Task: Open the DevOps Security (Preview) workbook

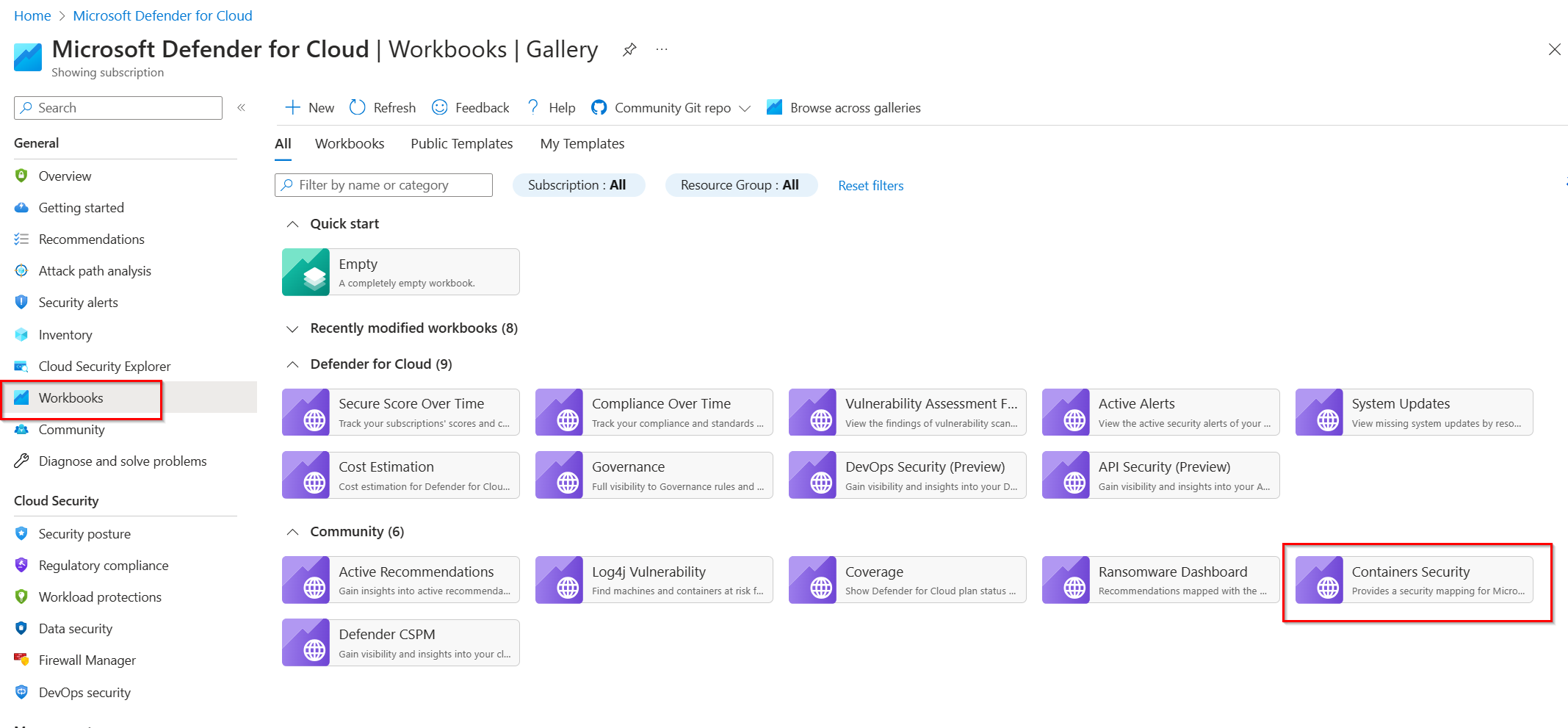Action: pos(908,475)
